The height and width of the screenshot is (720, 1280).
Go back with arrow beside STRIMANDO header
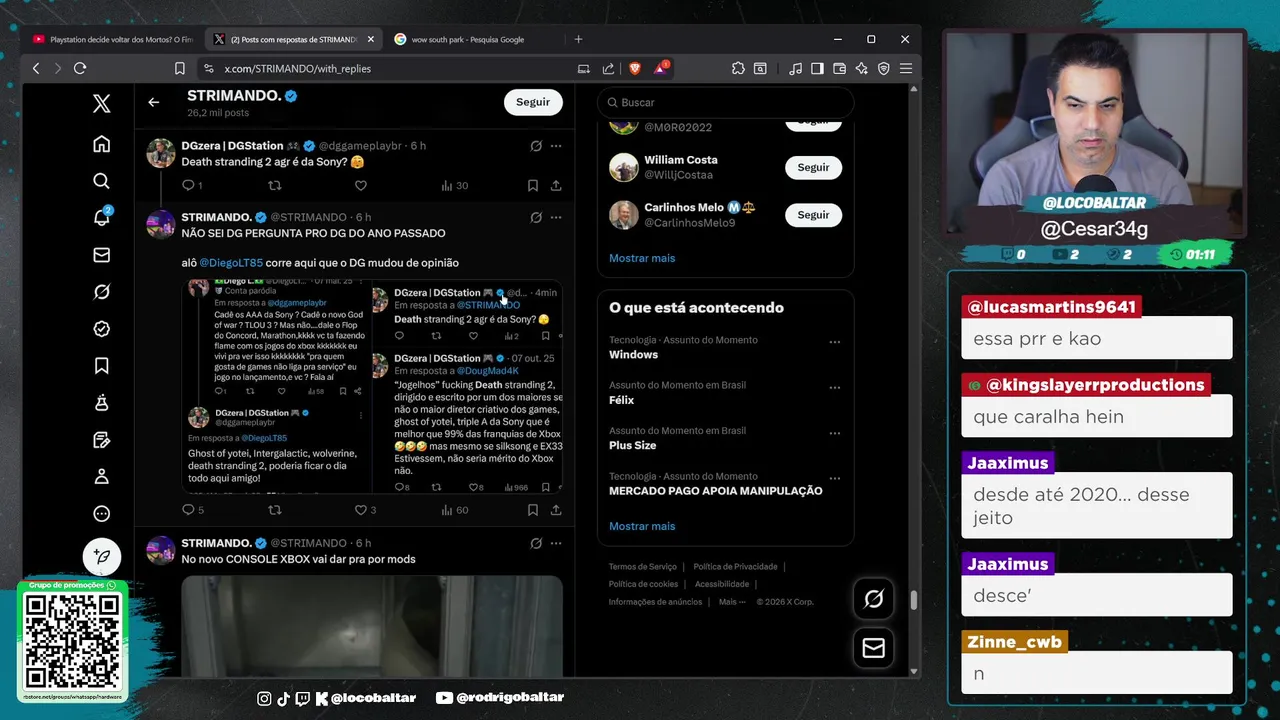click(x=153, y=102)
